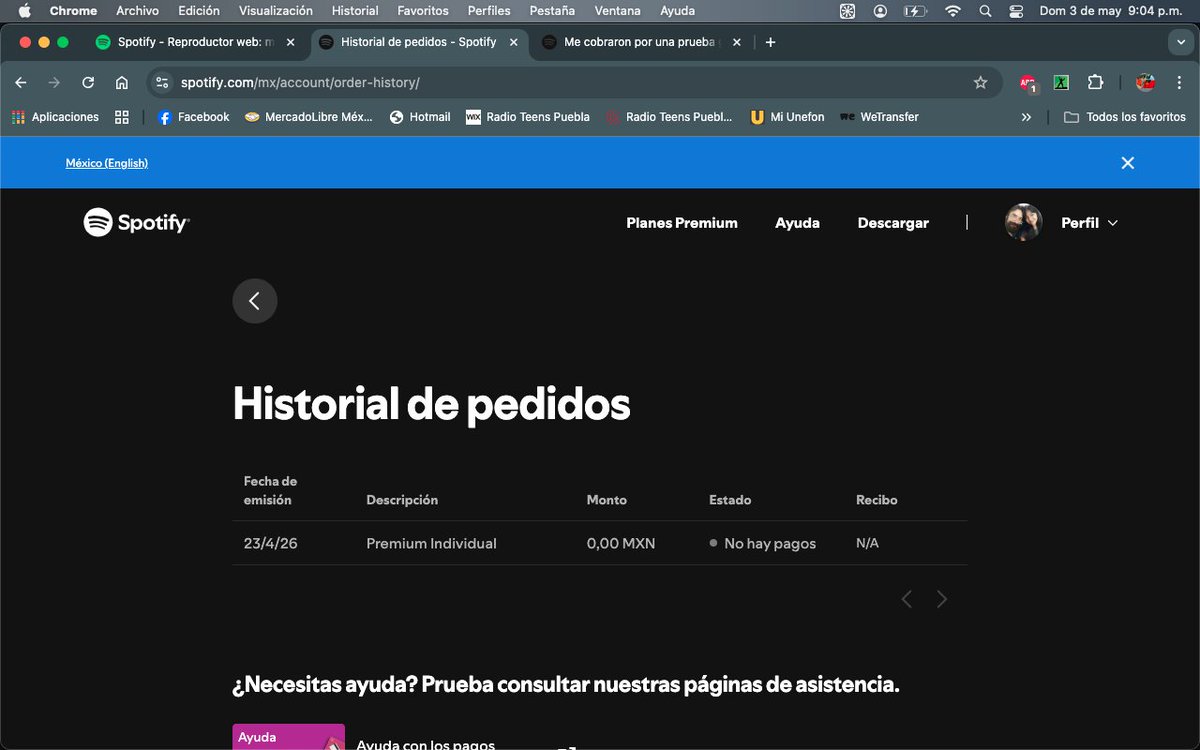This screenshot has height=750, width=1200.
Task: Open the first Radio Teens Puebla bookmark
Action: pyautogui.click(x=528, y=117)
